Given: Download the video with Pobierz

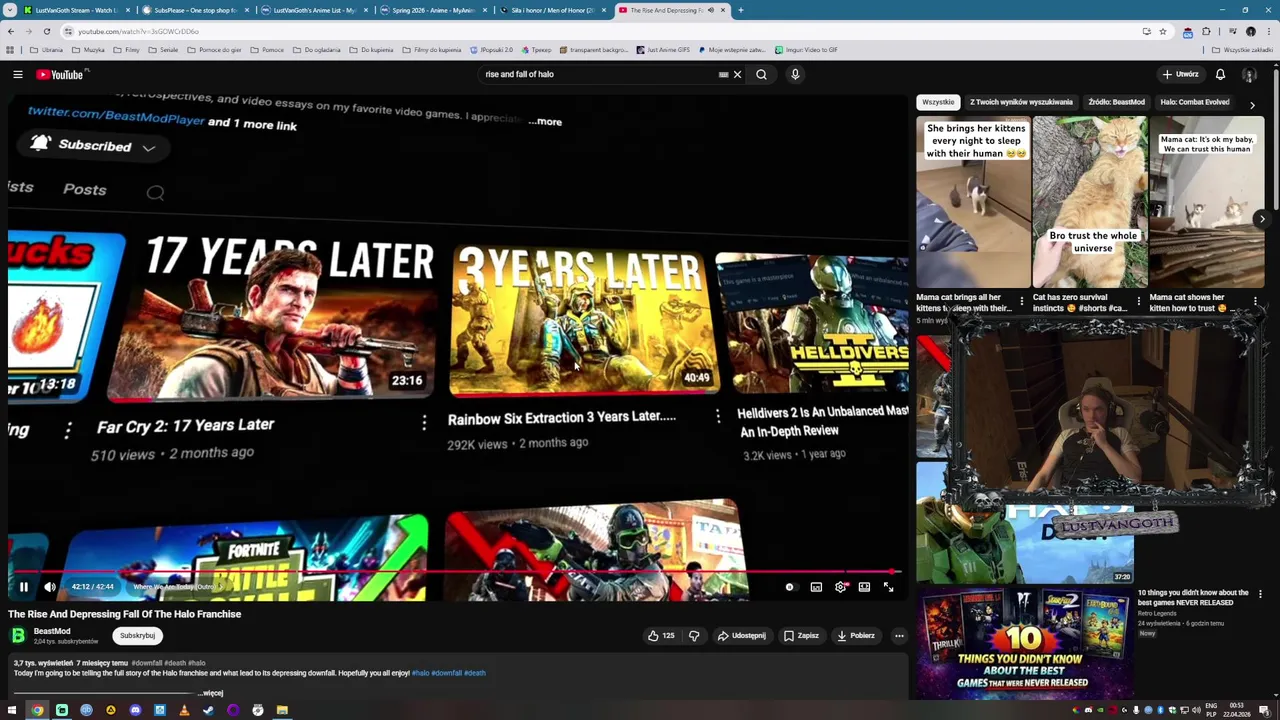Looking at the screenshot, I should click(855, 635).
